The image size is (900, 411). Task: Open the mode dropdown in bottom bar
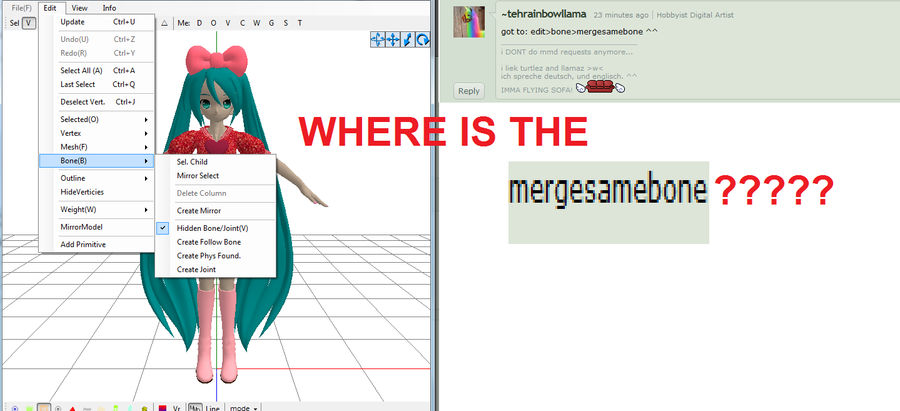(243, 408)
